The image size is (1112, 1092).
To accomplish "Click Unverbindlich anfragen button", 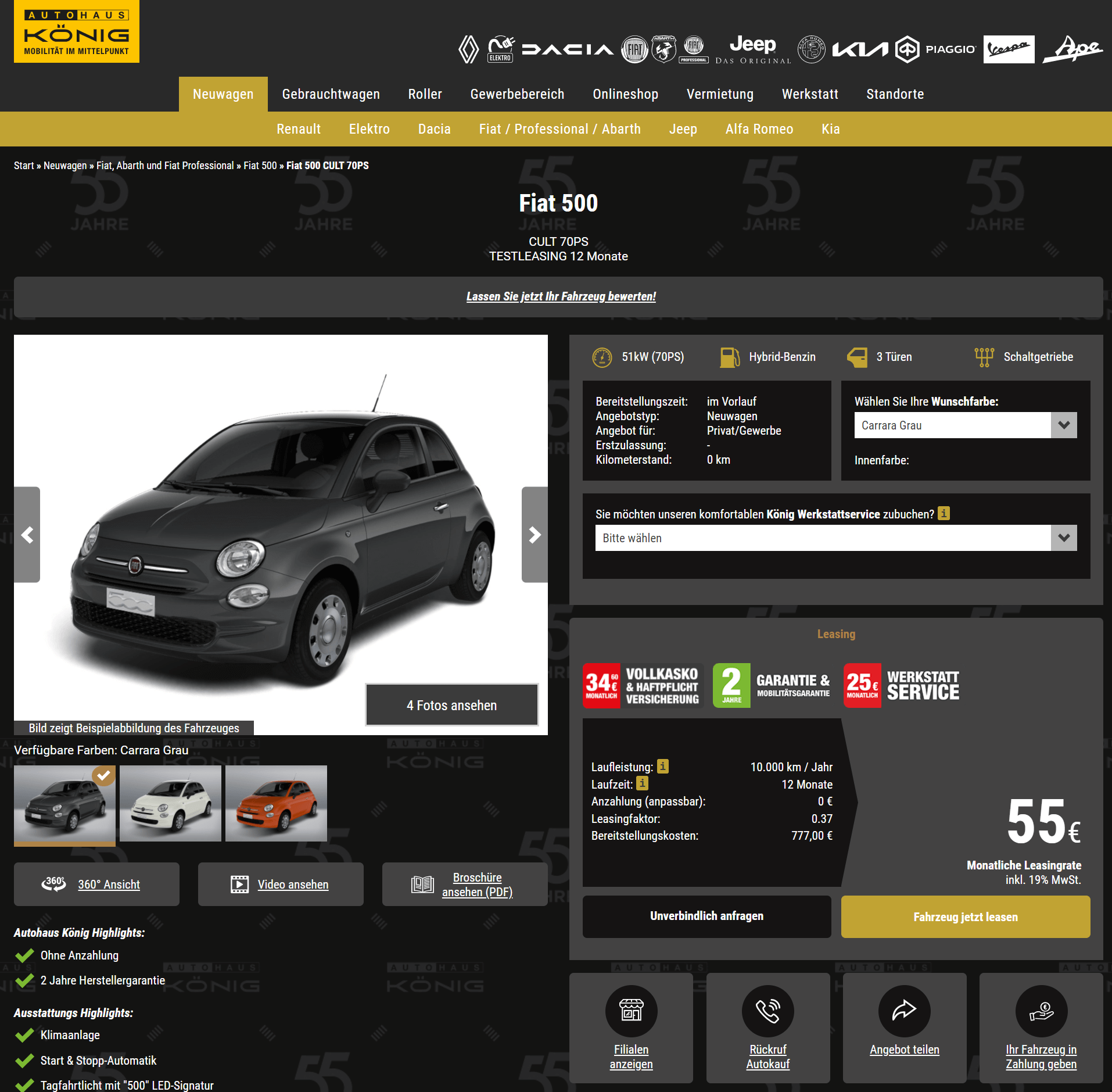I will tap(706, 916).
